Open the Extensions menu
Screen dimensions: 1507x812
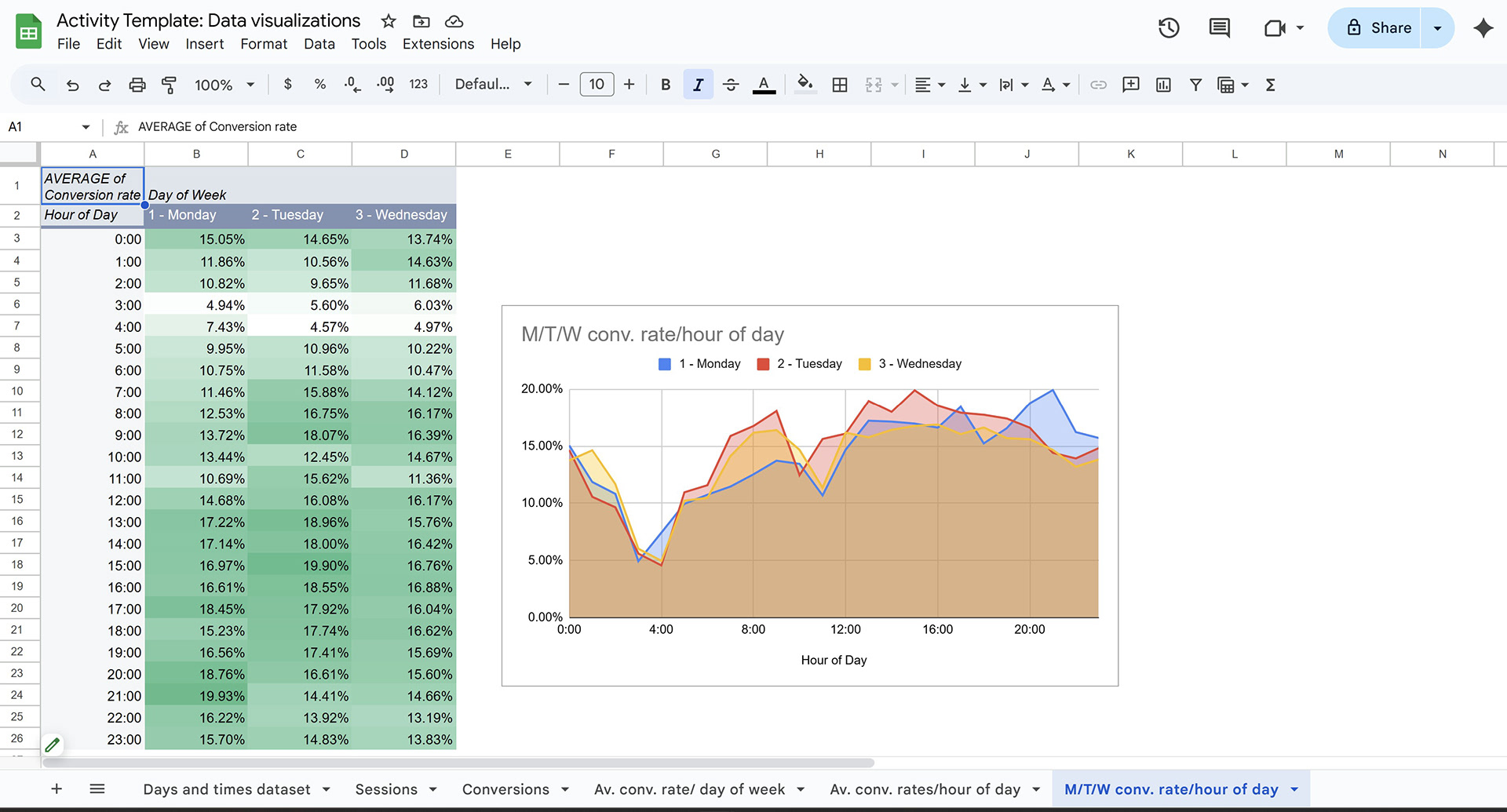tap(438, 44)
